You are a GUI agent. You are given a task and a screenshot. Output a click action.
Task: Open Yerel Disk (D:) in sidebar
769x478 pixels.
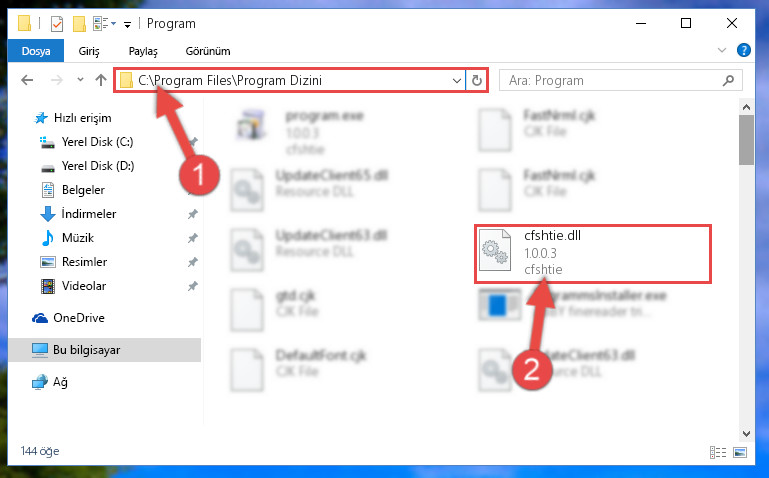tap(98, 166)
